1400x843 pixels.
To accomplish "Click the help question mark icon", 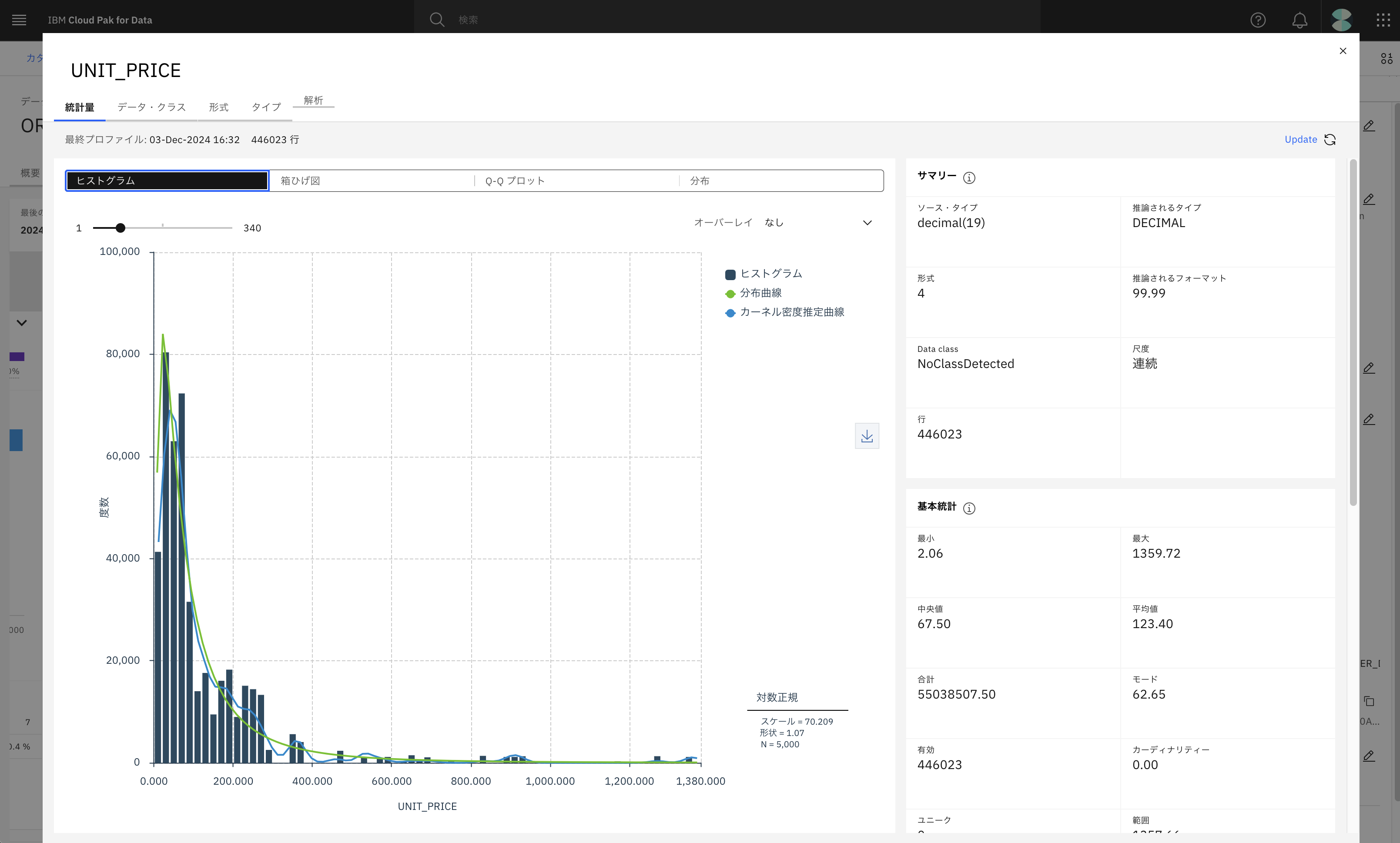I will pyautogui.click(x=1257, y=20).
